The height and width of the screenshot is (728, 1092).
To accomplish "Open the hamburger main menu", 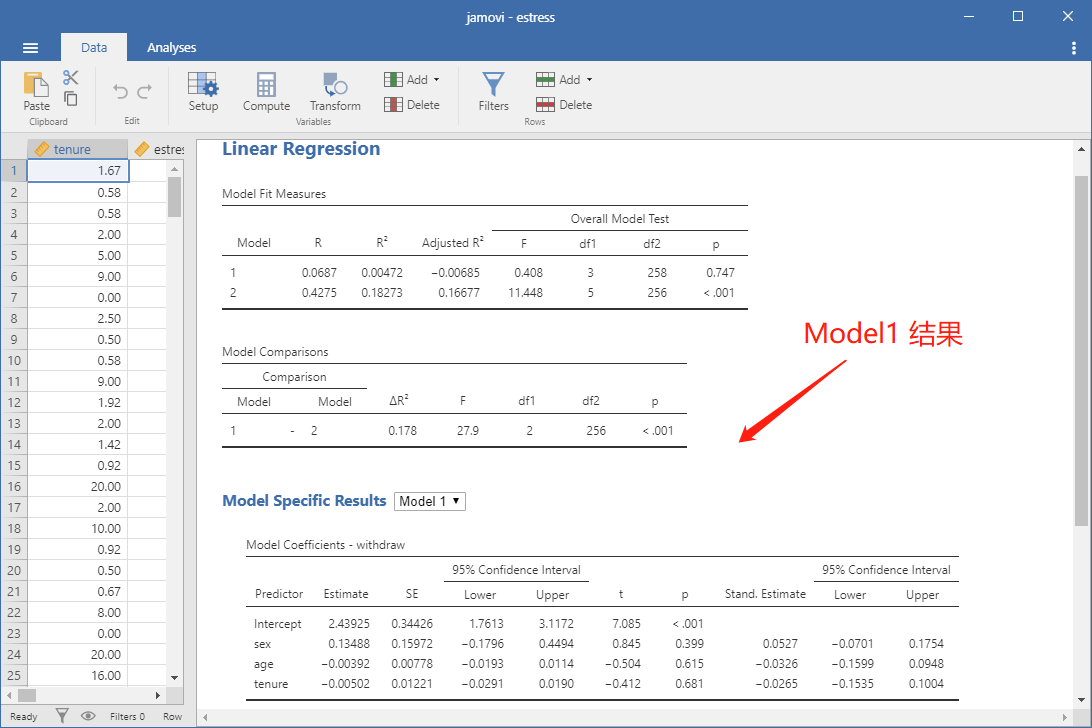I will point(30,47).
